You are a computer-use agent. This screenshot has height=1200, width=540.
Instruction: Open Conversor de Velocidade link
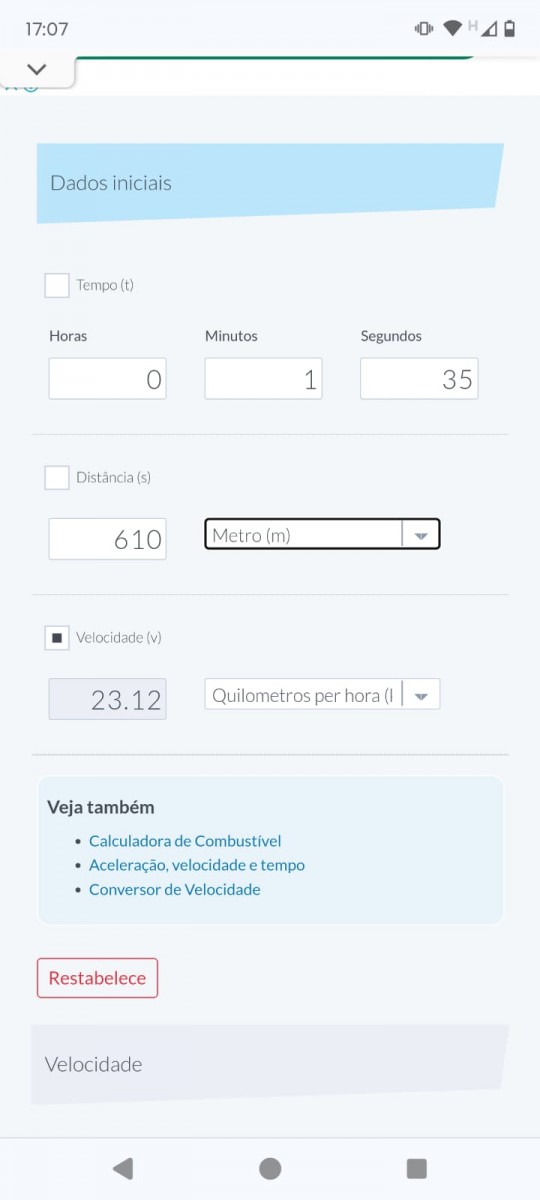click(175, 889)
